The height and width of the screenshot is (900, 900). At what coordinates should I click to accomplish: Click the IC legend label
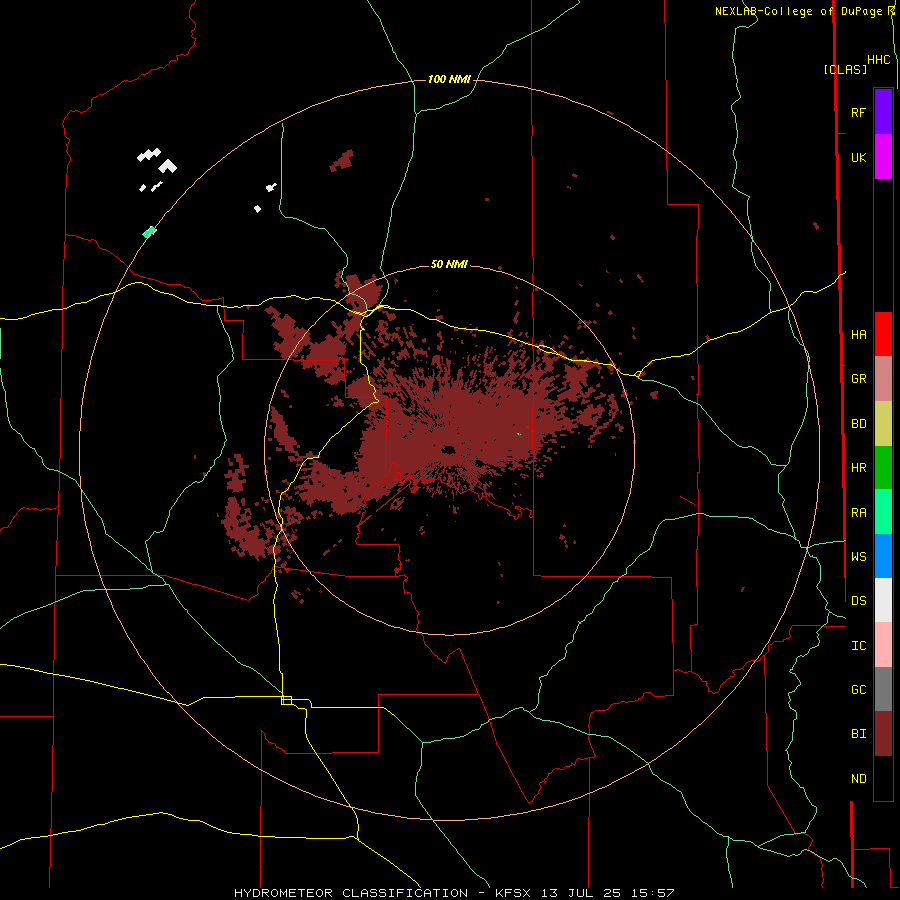[858, 645]
